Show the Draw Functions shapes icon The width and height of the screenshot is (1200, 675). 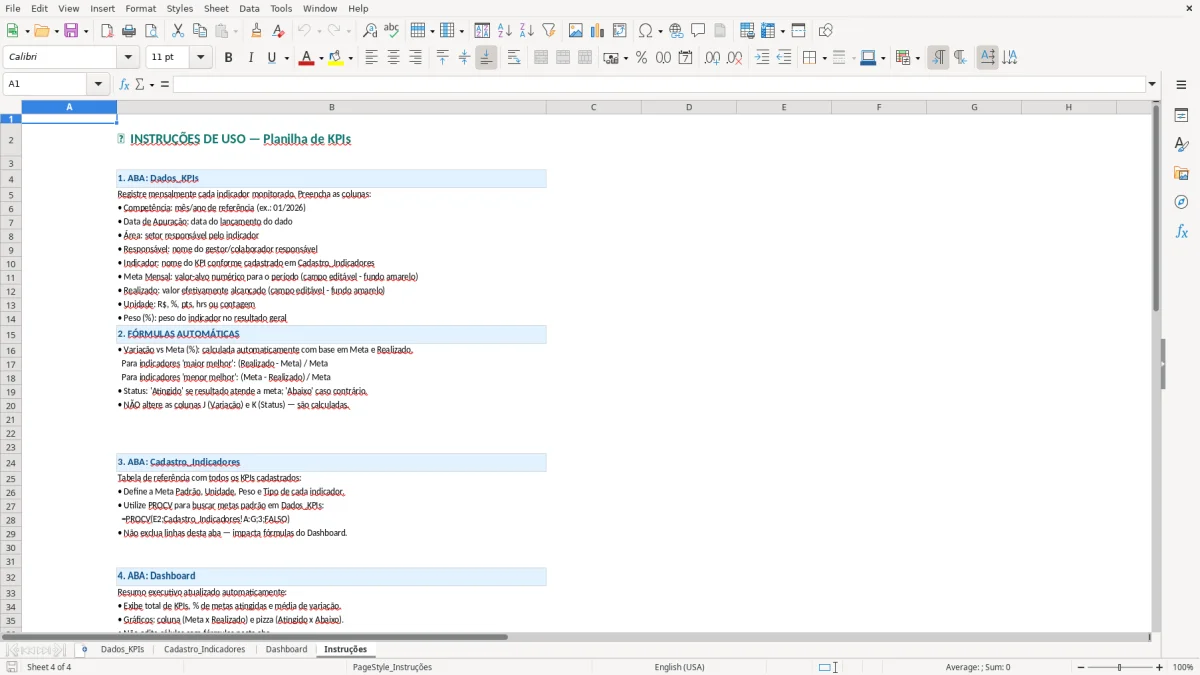[x=825, y=31]
